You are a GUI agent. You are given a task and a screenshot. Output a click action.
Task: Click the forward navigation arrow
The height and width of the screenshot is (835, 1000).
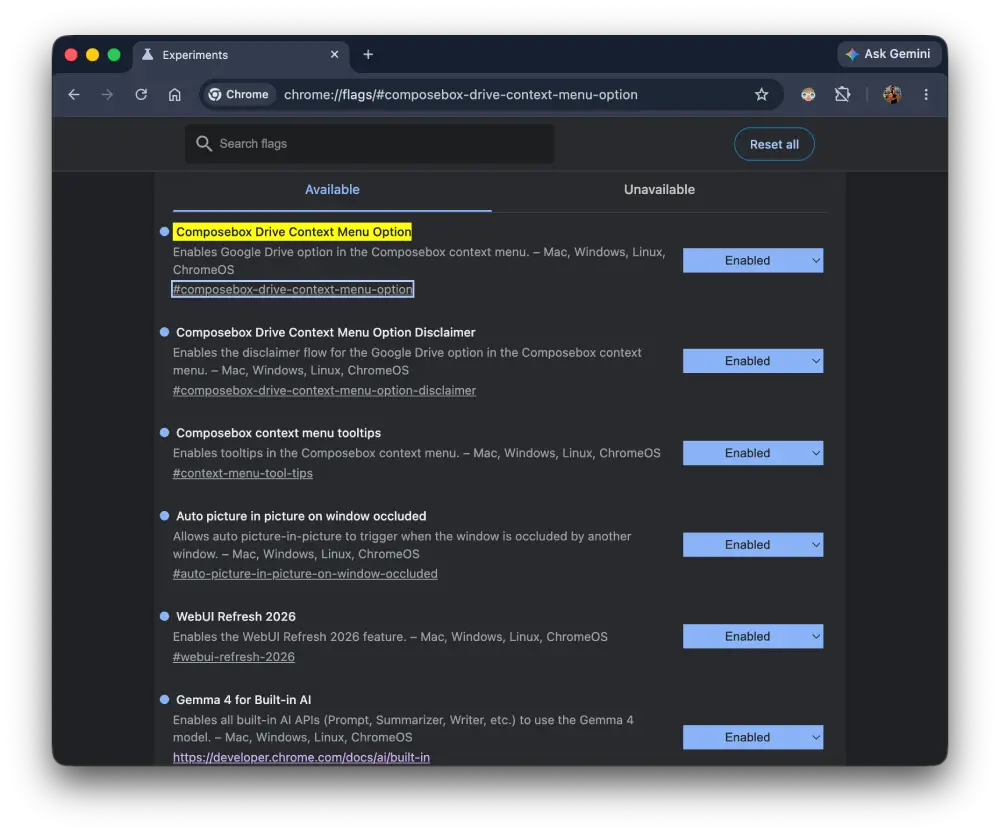[107, 94]
